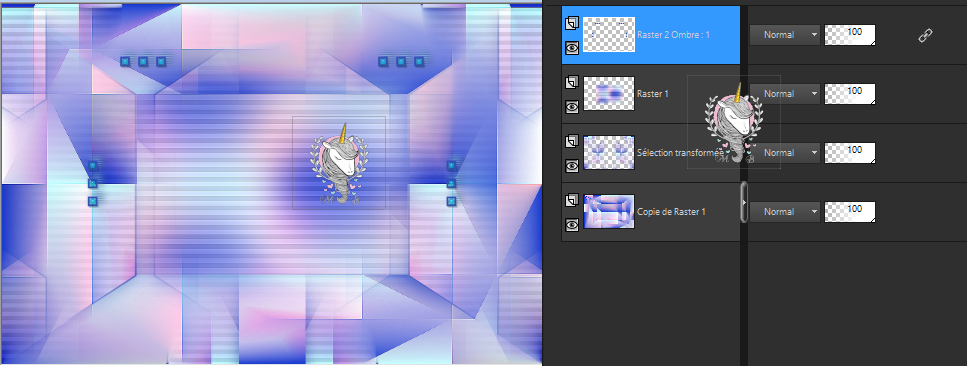This screenshot has width=967, height=366.
Task: Click opacity slider of Raster 2 Ombre layer
Action: point(850,35)
